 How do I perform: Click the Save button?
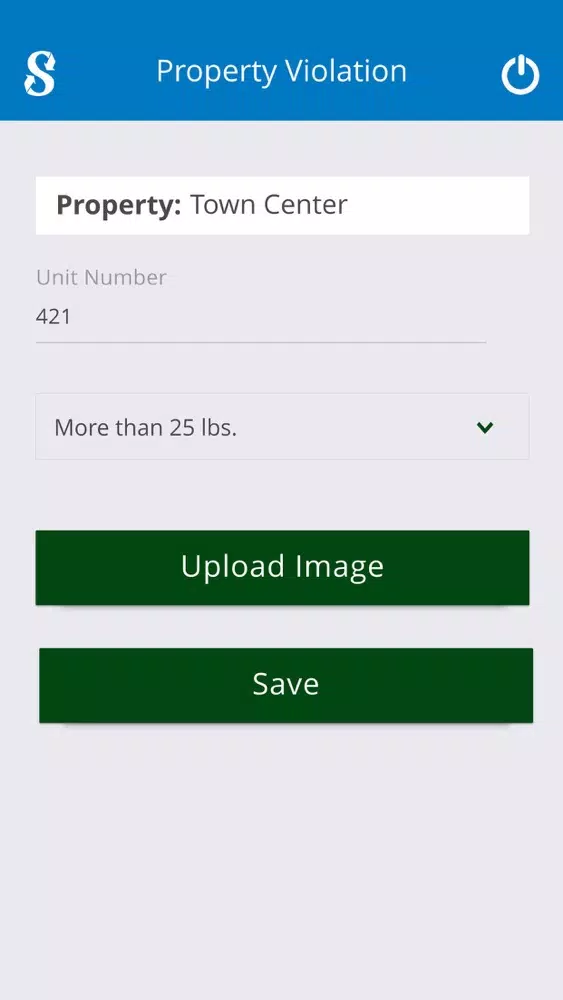[286, 686]
